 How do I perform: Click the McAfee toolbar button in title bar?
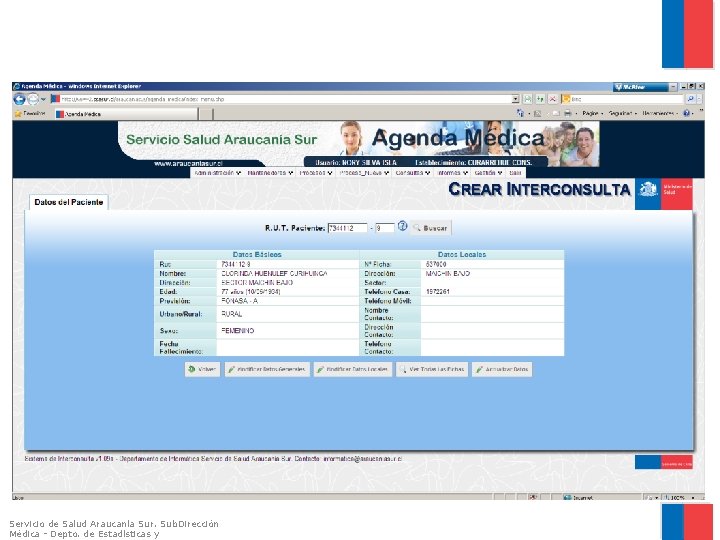(641, 87)
